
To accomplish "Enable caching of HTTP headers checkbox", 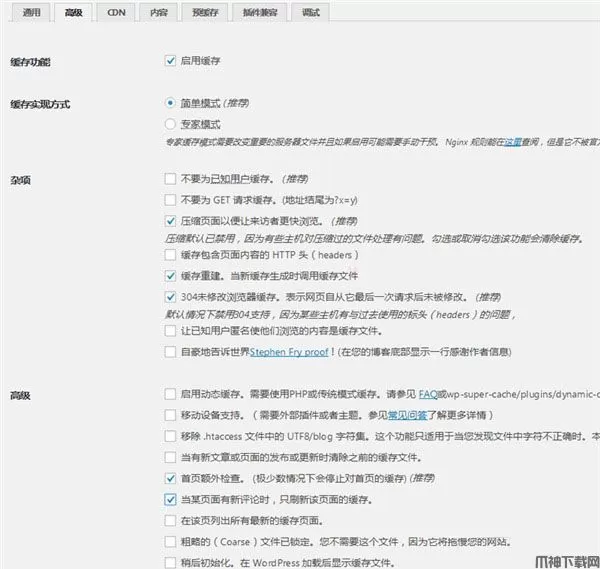I will pyautogui.click(x=170, y=255).
